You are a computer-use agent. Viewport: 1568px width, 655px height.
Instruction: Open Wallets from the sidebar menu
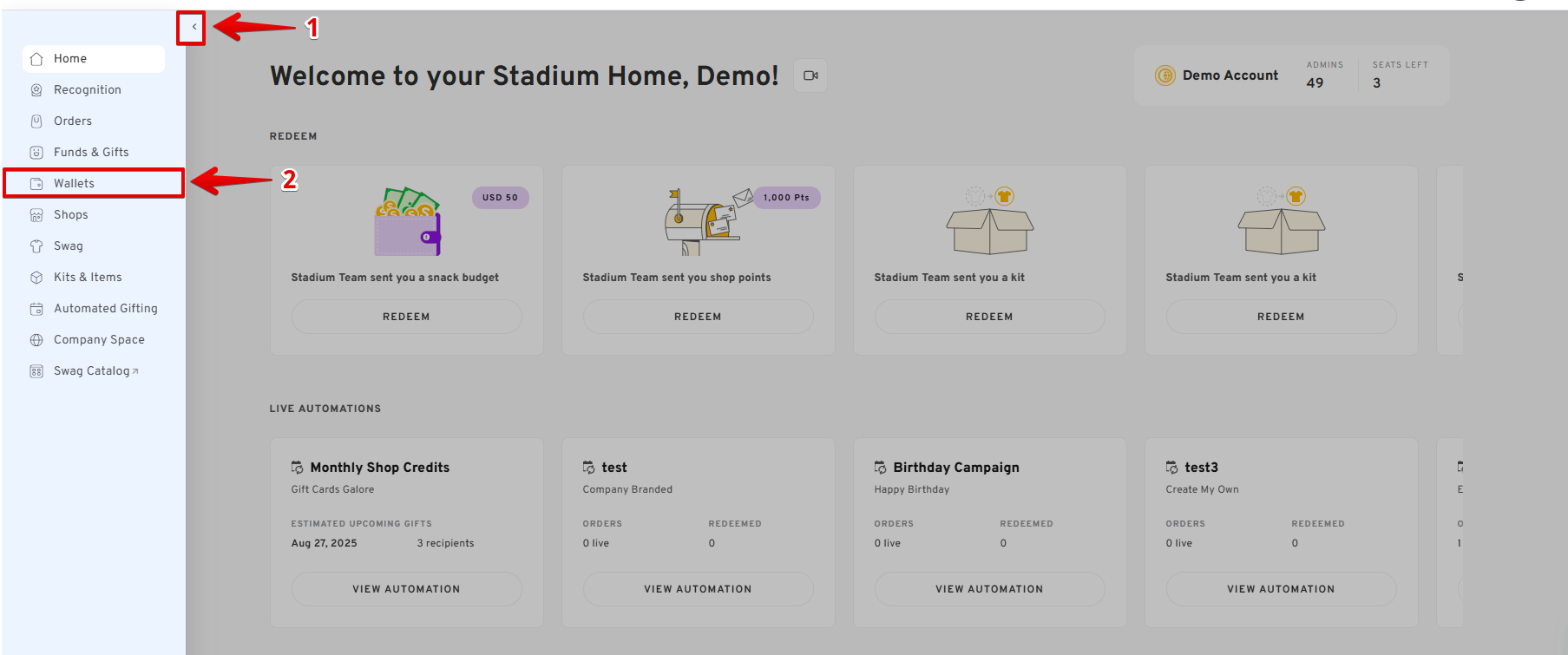tap(75, 184)
